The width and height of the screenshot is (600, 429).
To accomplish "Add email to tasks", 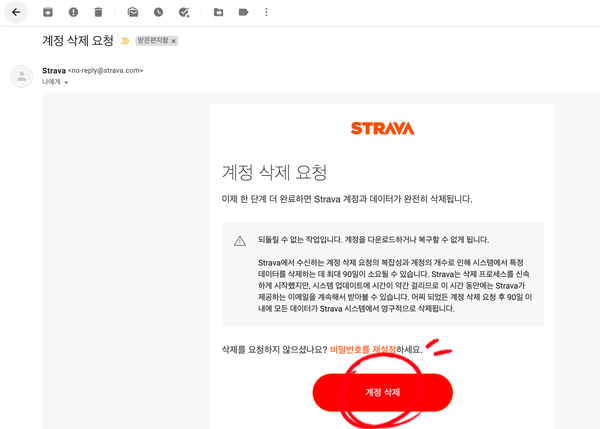I will coord(184,12).
